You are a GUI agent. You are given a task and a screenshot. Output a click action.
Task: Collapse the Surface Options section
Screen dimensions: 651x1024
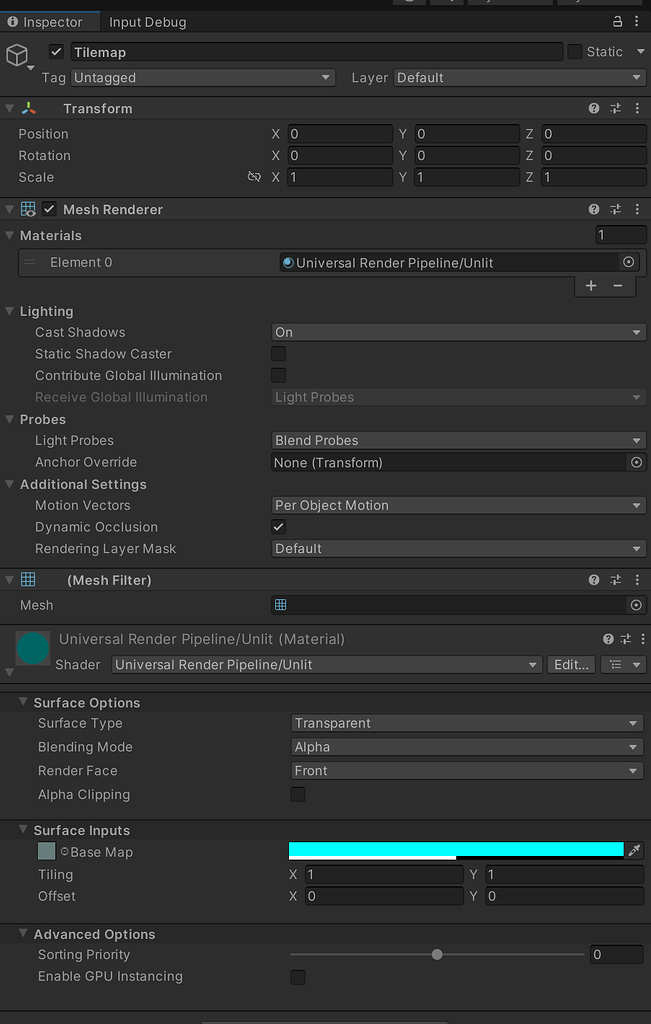[24, 703]
